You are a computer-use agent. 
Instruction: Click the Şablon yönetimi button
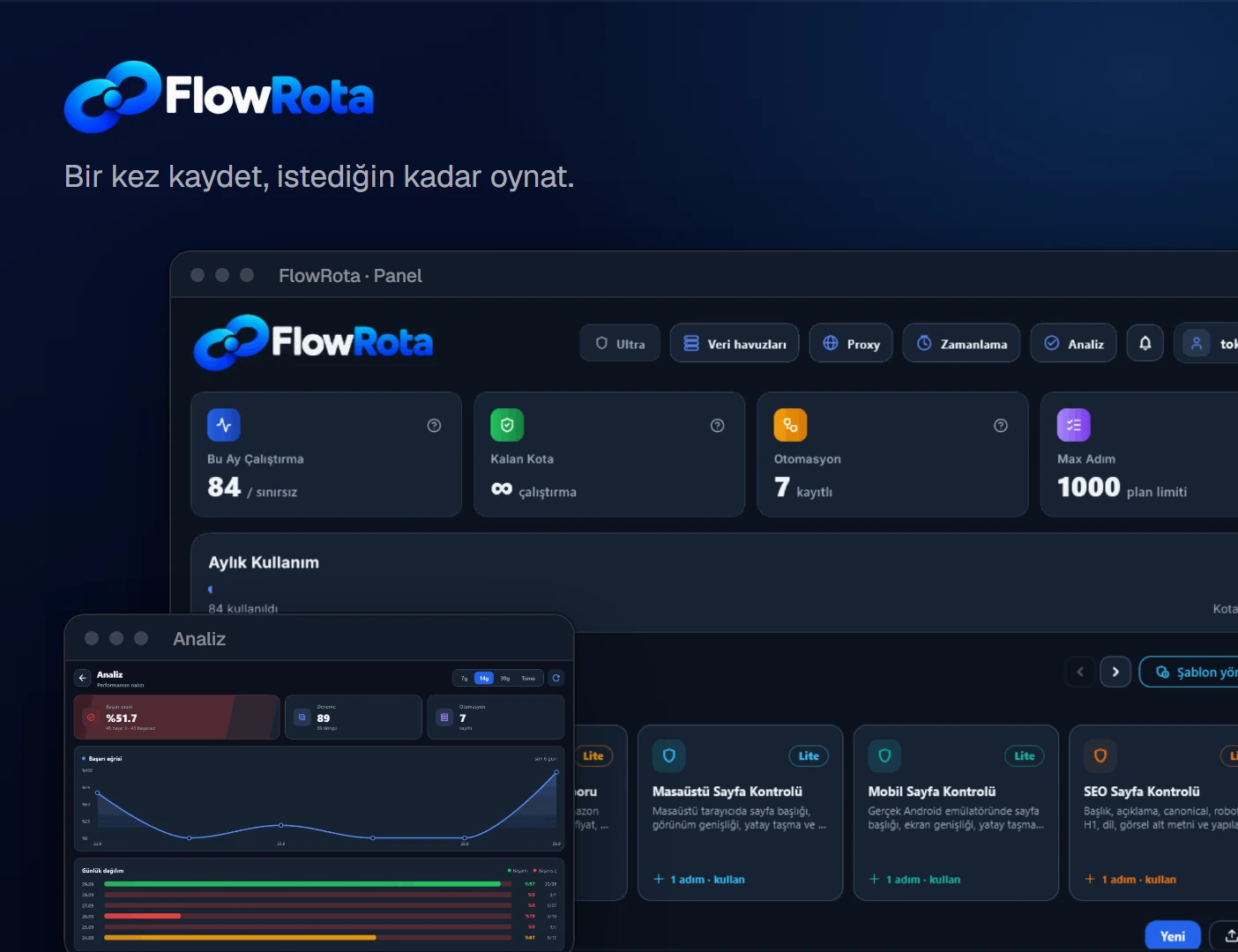(x=1190, y=672)
